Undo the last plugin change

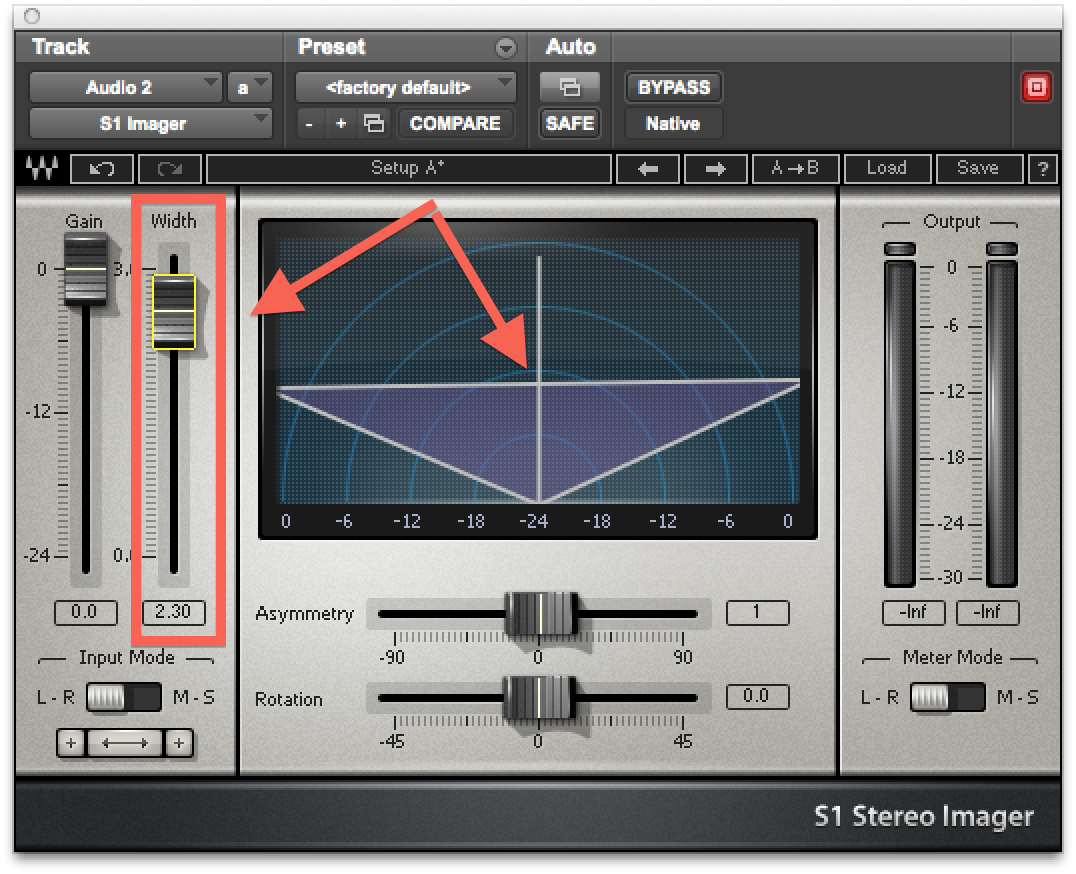[102, 169]
